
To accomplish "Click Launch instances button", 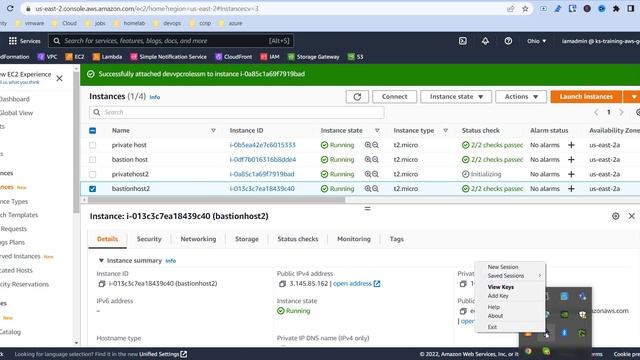I will (x=586, y=97).
